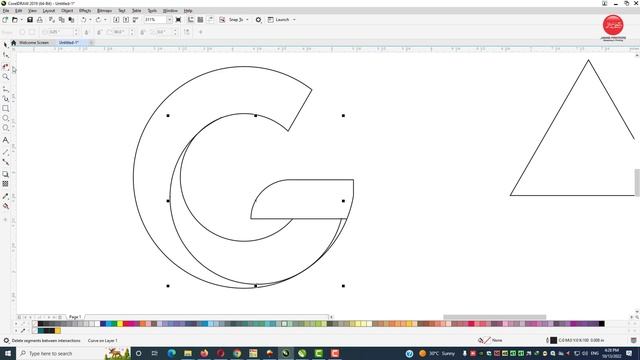The image size is (640, 360).
Task: Switch to the Welcome Screen tab
Action: 34,42
